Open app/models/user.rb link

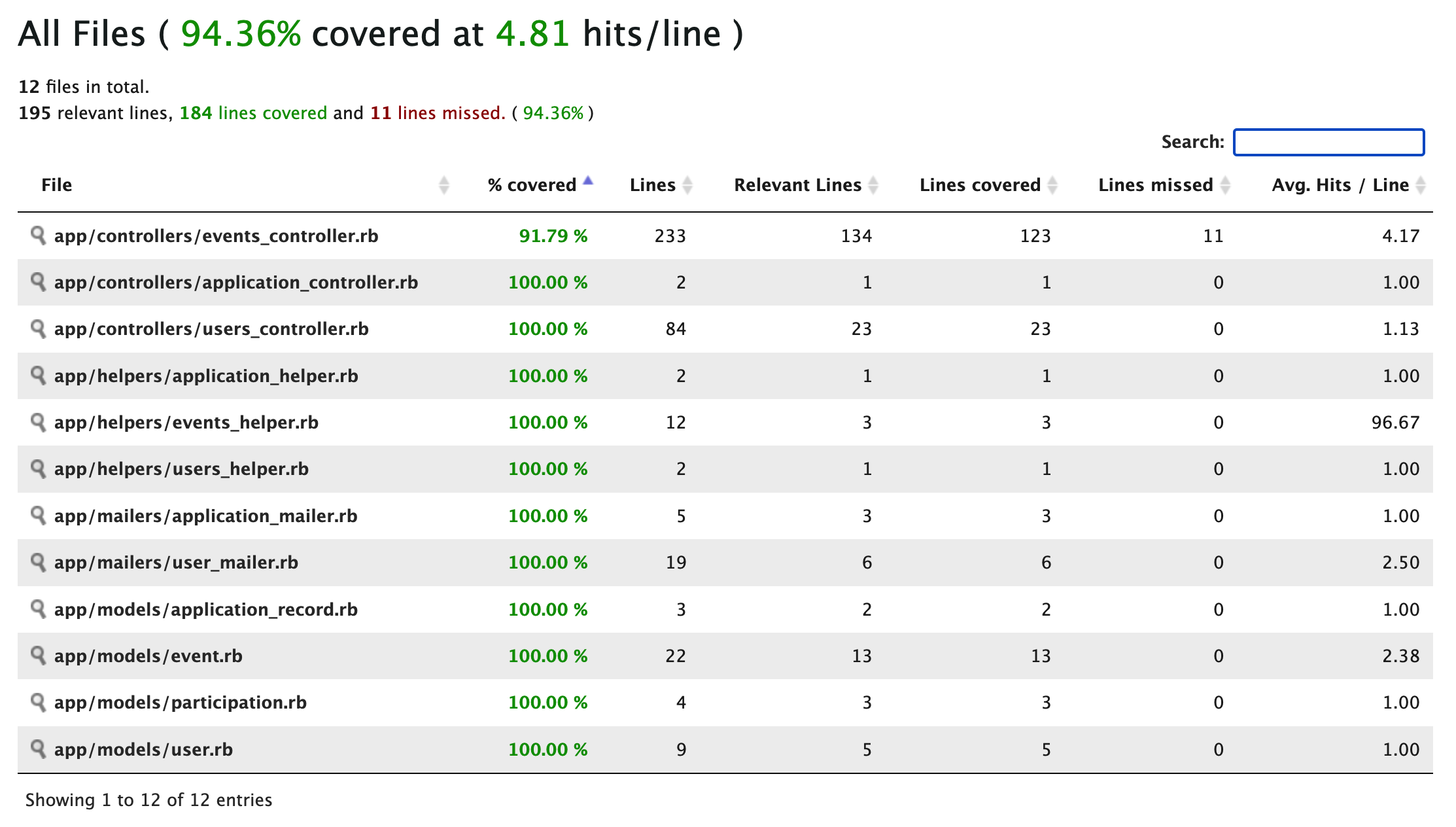coord(143,750)
